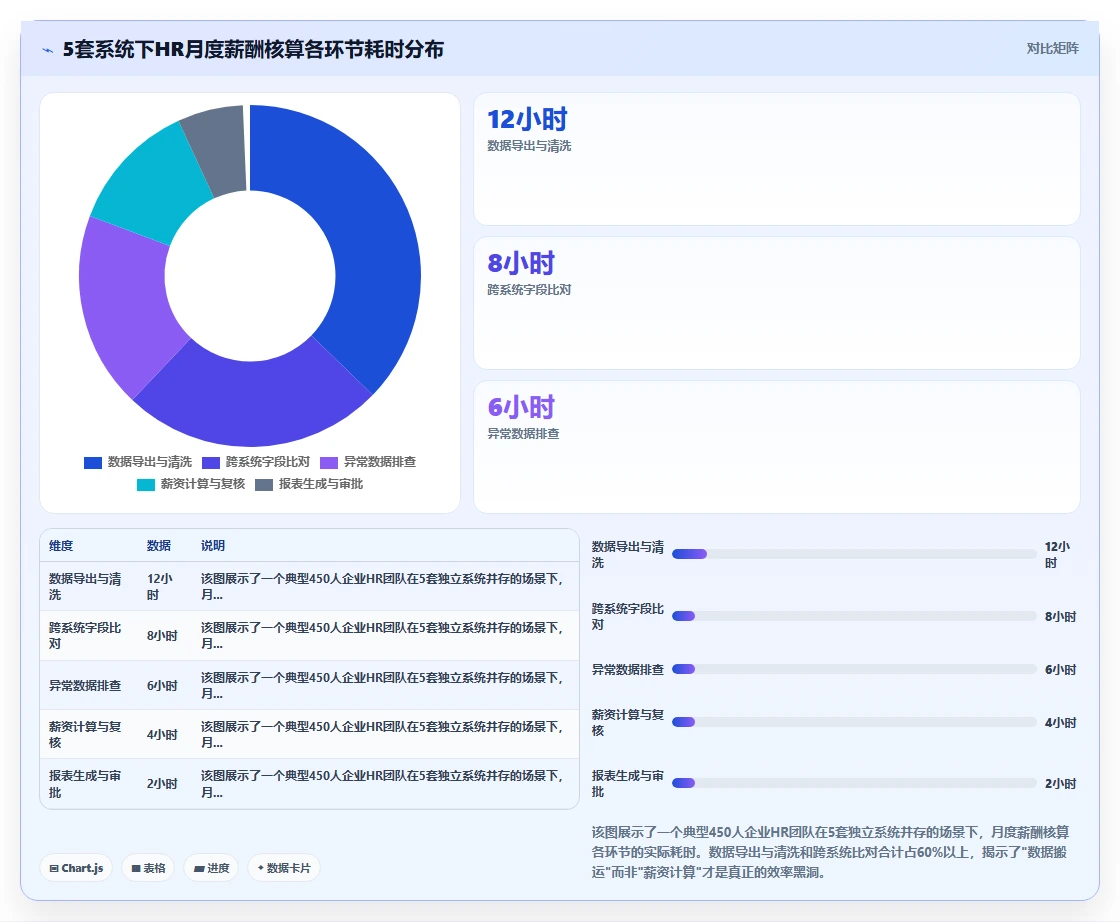Click the 报表生成与审批 progress bar
1120x922 pixels.
click(854, 783)
